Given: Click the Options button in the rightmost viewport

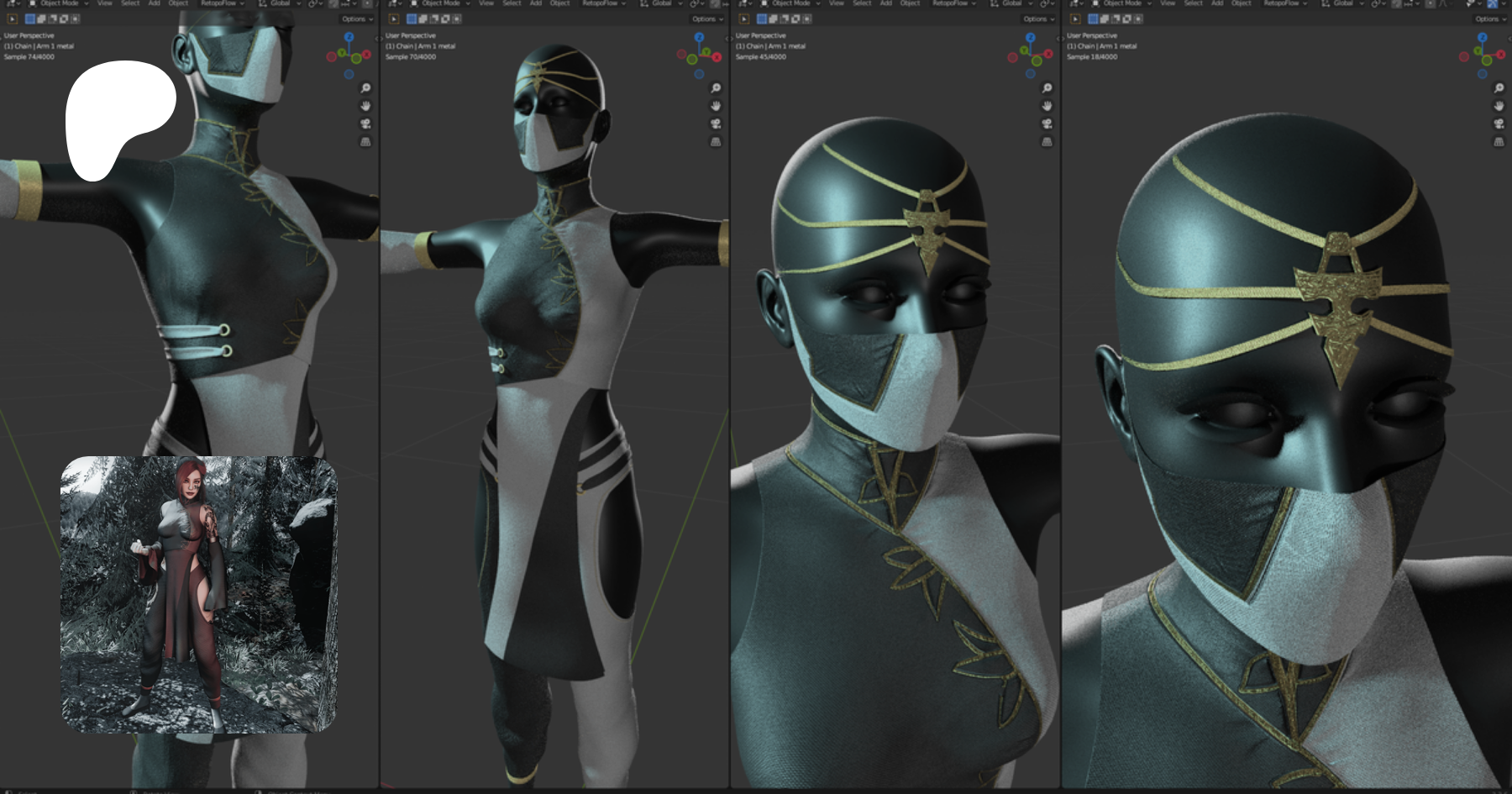Looking at the screenshot, I should pos(1489,18).
